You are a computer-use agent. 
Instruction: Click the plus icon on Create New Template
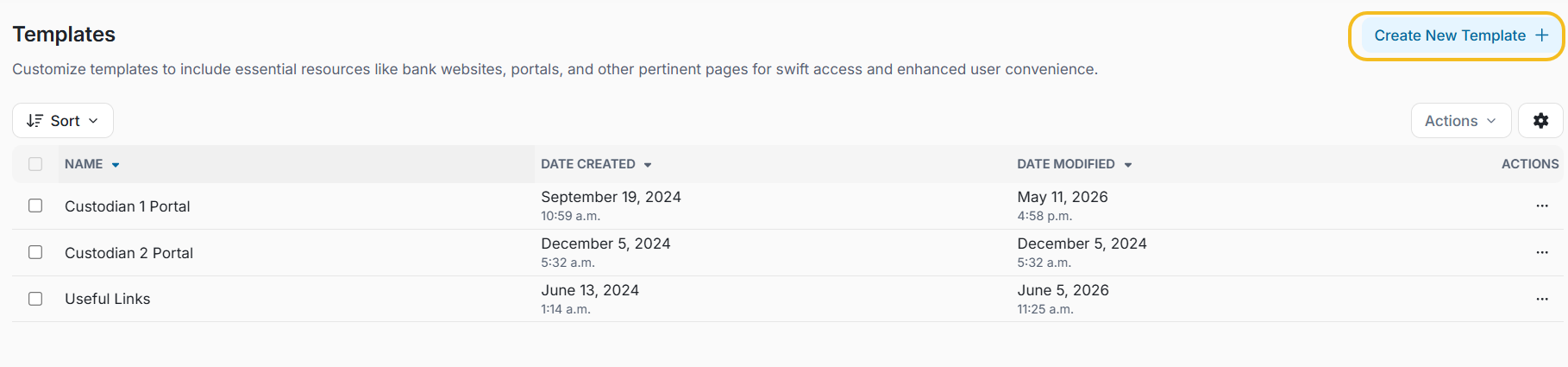(x=1541, y=35)
